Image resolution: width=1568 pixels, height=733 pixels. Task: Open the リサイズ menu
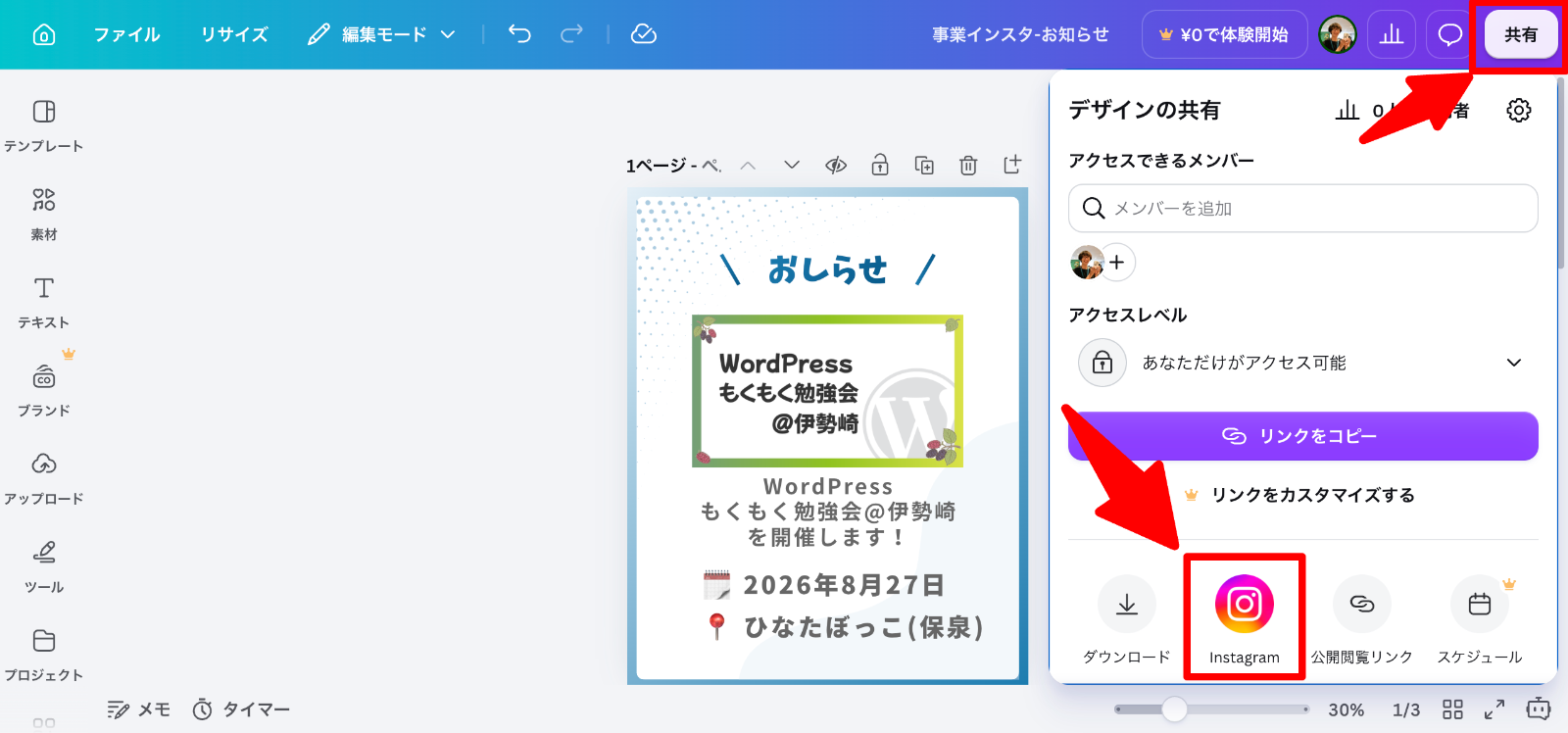pyautogui.click(x=234, y=35)
